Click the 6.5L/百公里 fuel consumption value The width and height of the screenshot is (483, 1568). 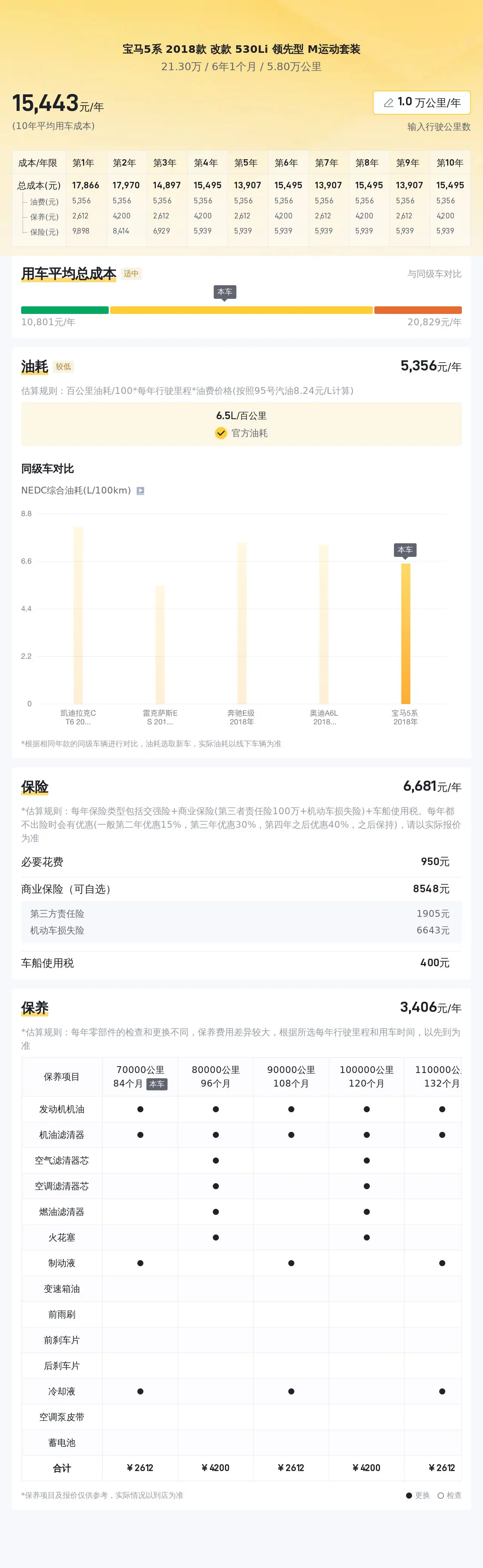(x=241, y=416)
